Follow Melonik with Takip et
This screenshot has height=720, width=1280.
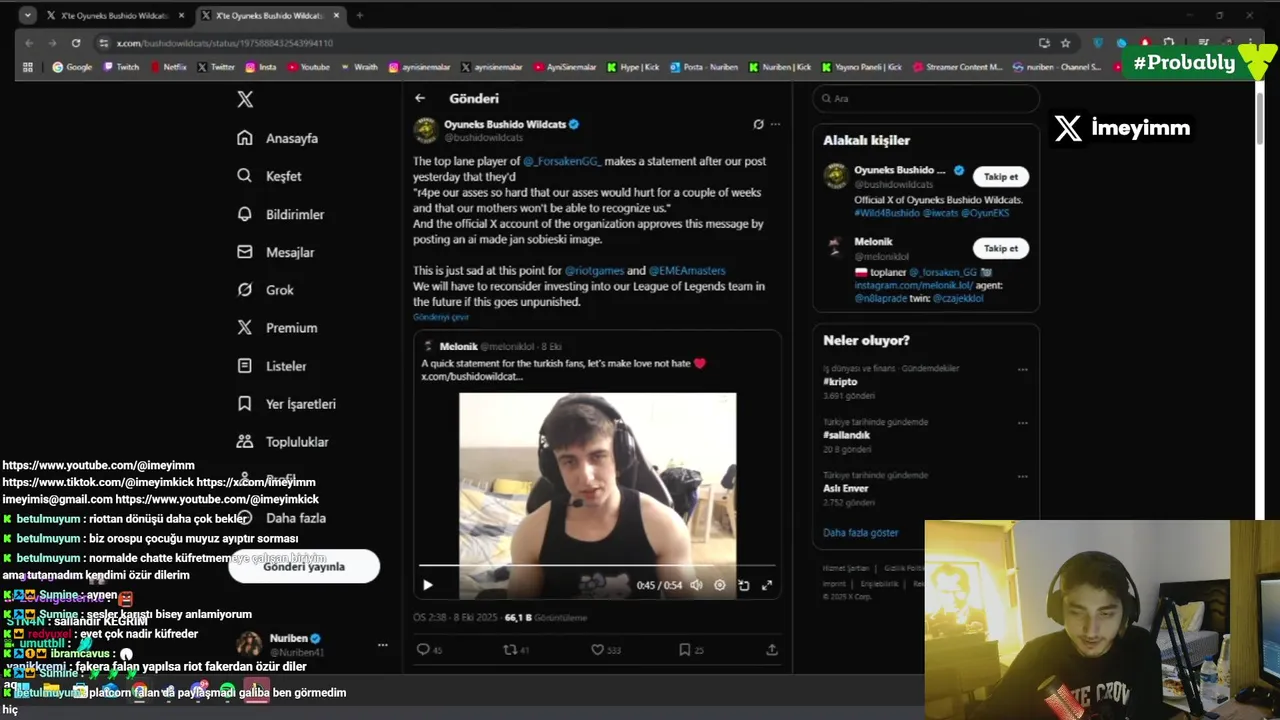click(x=1000, y=248)
